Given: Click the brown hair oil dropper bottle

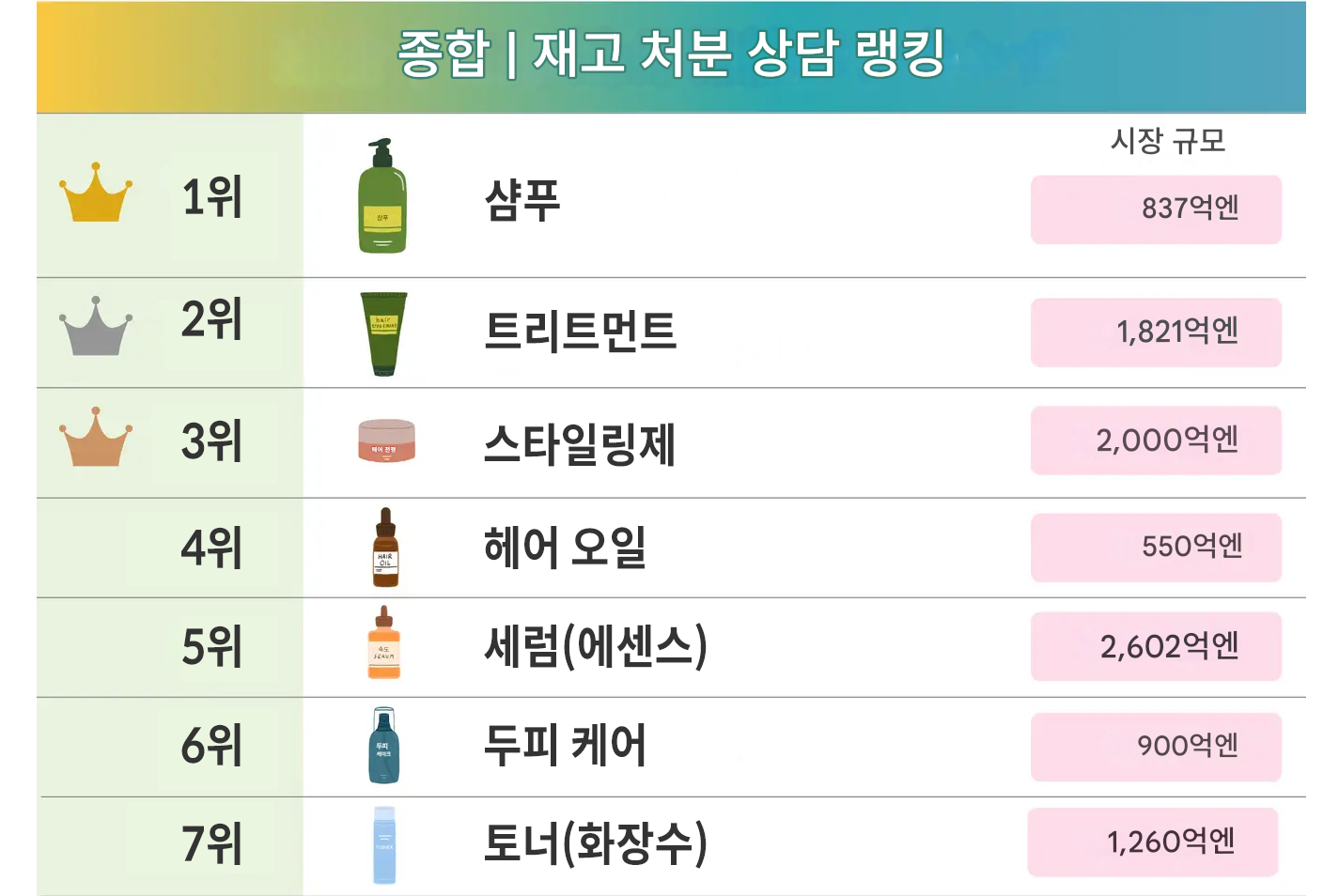Looking at the screenshot, I should 385,548.
